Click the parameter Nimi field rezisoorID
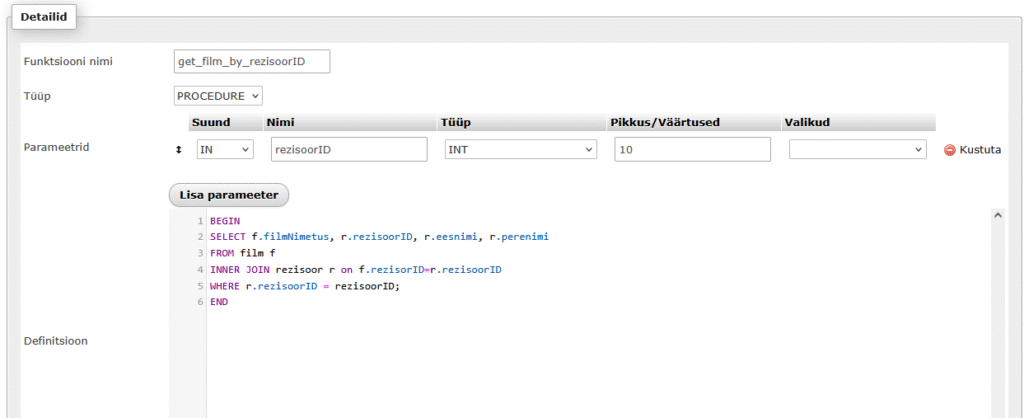The height and width of the screenshot is (418, 1024). 348,149
